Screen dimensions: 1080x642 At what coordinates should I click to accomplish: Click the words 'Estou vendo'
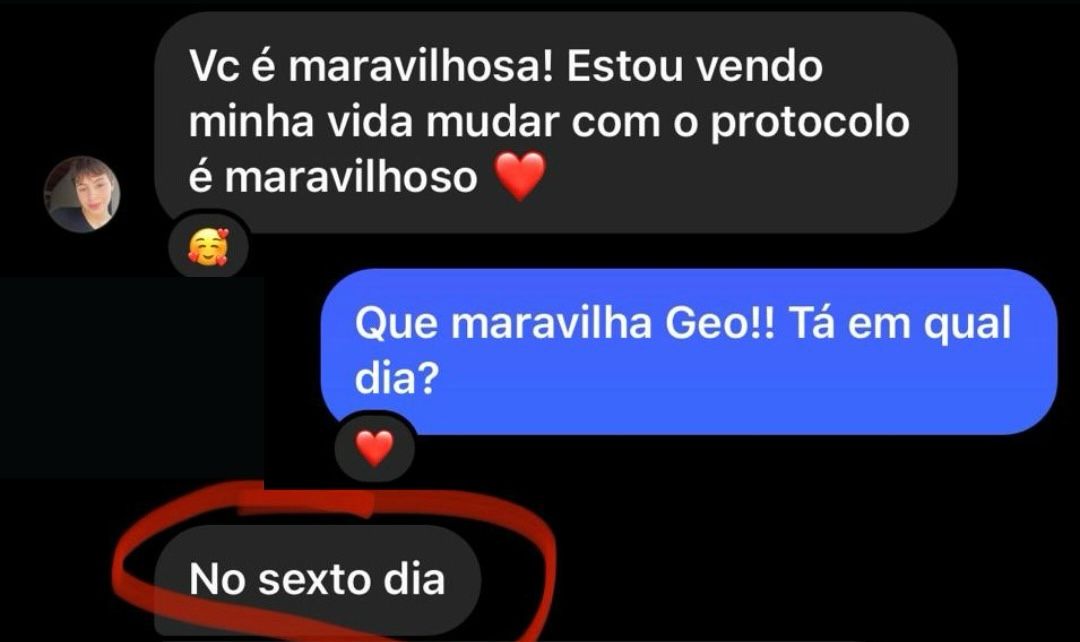click(x=695, y=67)
